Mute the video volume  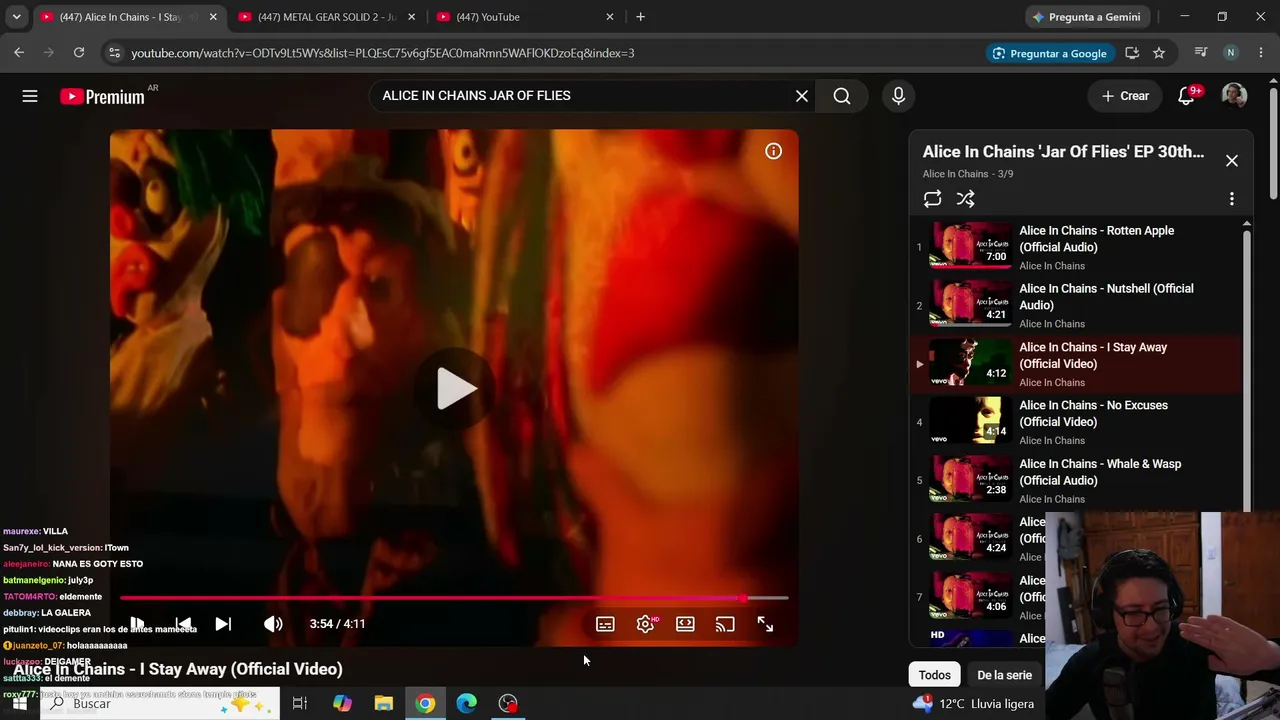tap(273, 624)
